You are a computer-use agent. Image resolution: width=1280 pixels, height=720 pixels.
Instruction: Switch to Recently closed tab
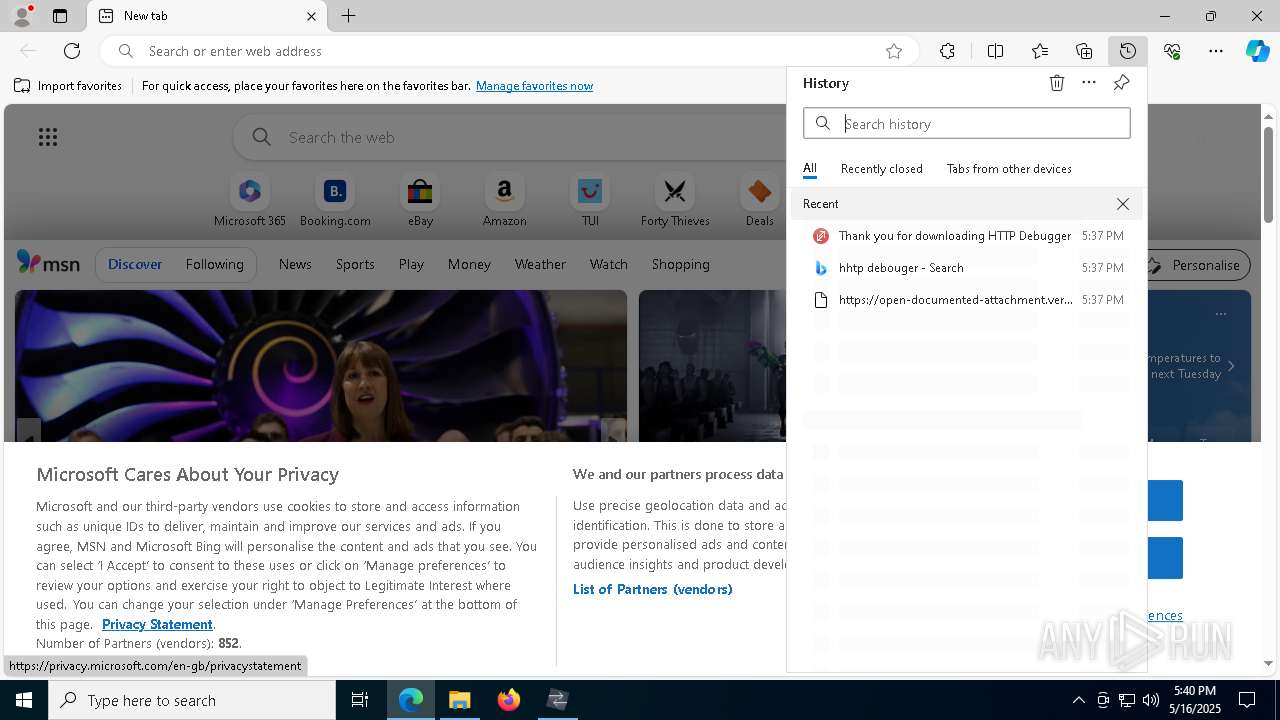coord(882,169)
